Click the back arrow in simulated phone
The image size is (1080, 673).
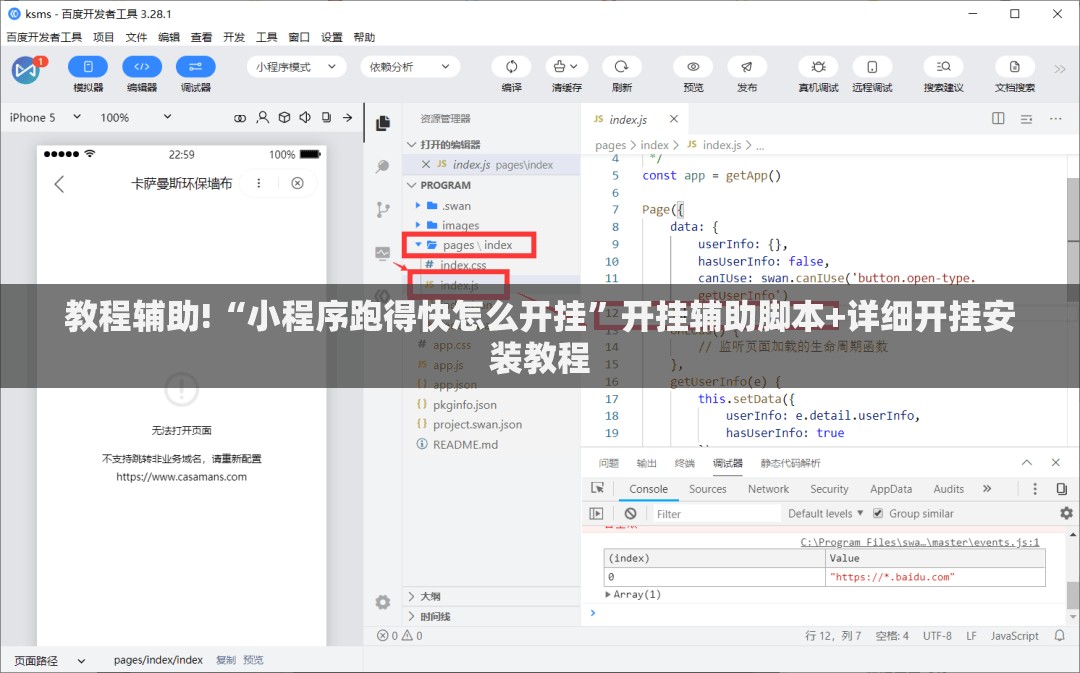[59, 184]
